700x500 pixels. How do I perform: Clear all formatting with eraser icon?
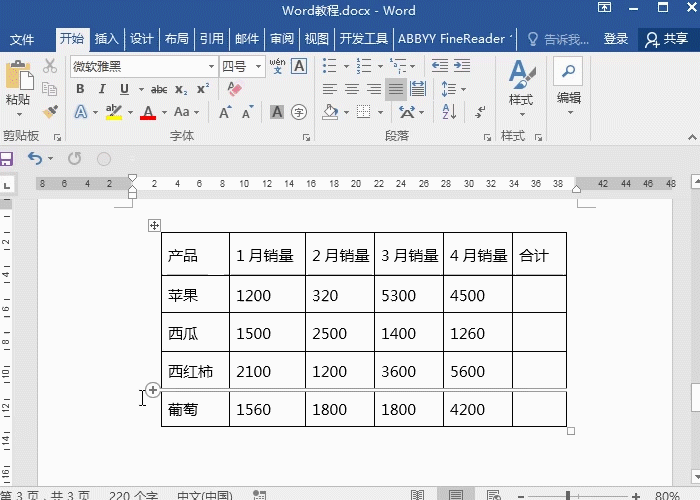pos(234,88)
